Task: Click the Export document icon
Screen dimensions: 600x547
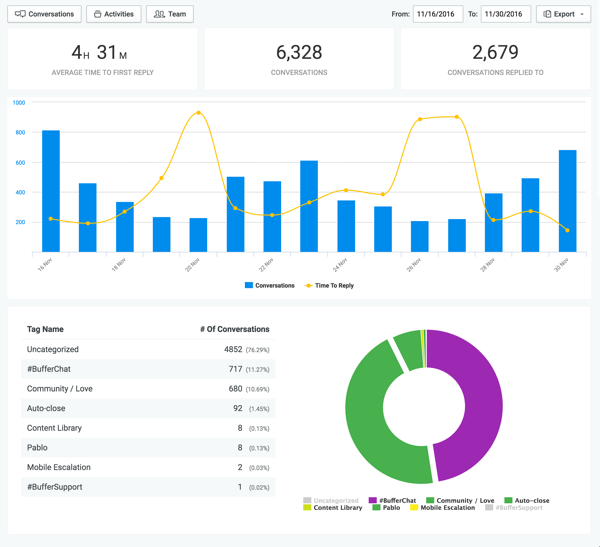Action: click(547, 14)
